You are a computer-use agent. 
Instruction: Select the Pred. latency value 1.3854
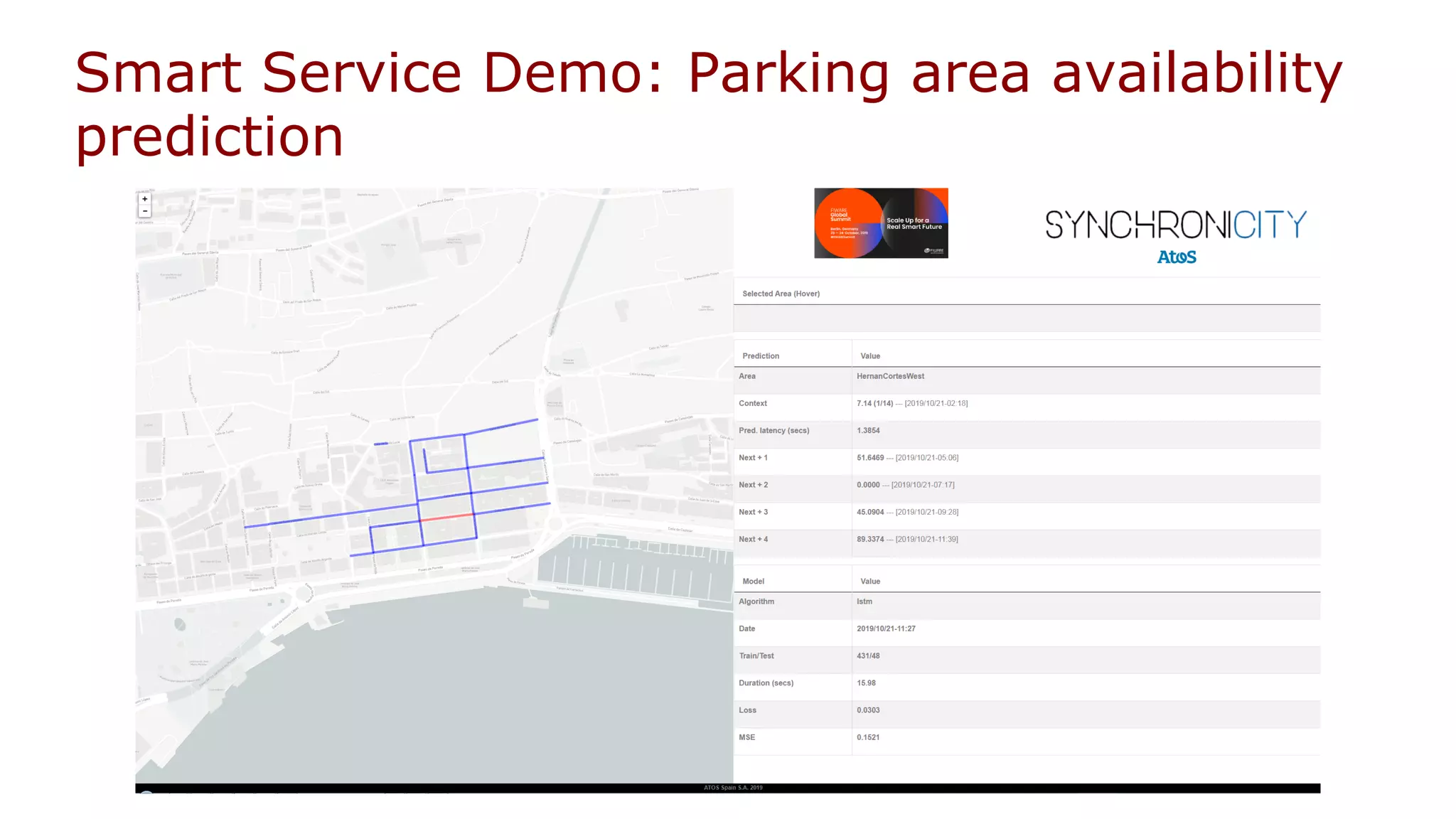tap(868, 431)
